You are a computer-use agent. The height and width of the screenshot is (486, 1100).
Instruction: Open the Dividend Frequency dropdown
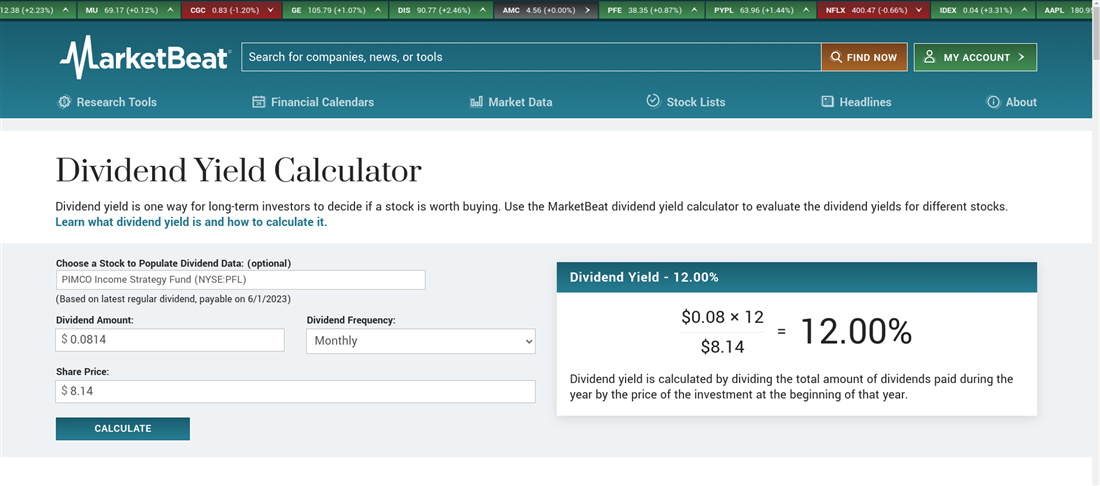[421, 341]
